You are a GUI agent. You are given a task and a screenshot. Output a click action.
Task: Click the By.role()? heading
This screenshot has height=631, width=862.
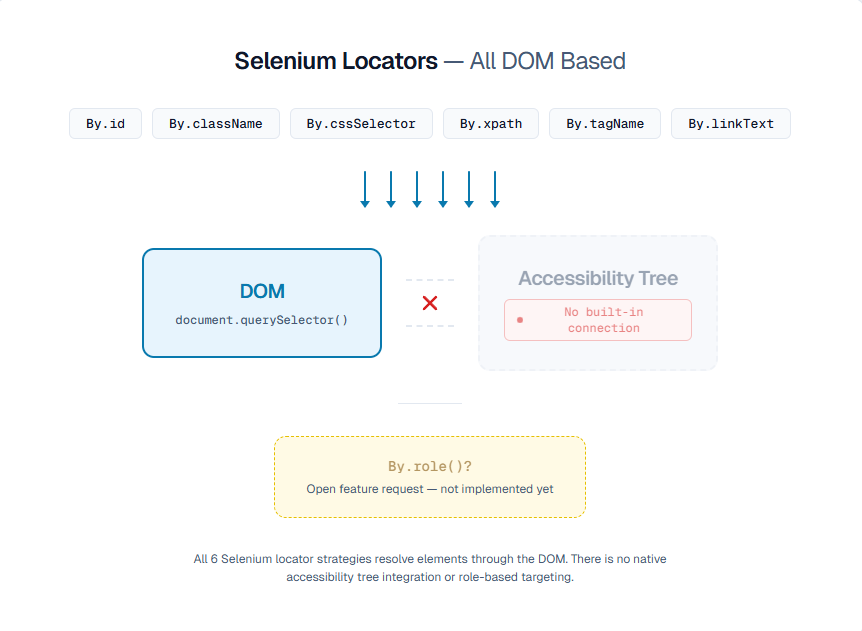[x=430, y=466]
